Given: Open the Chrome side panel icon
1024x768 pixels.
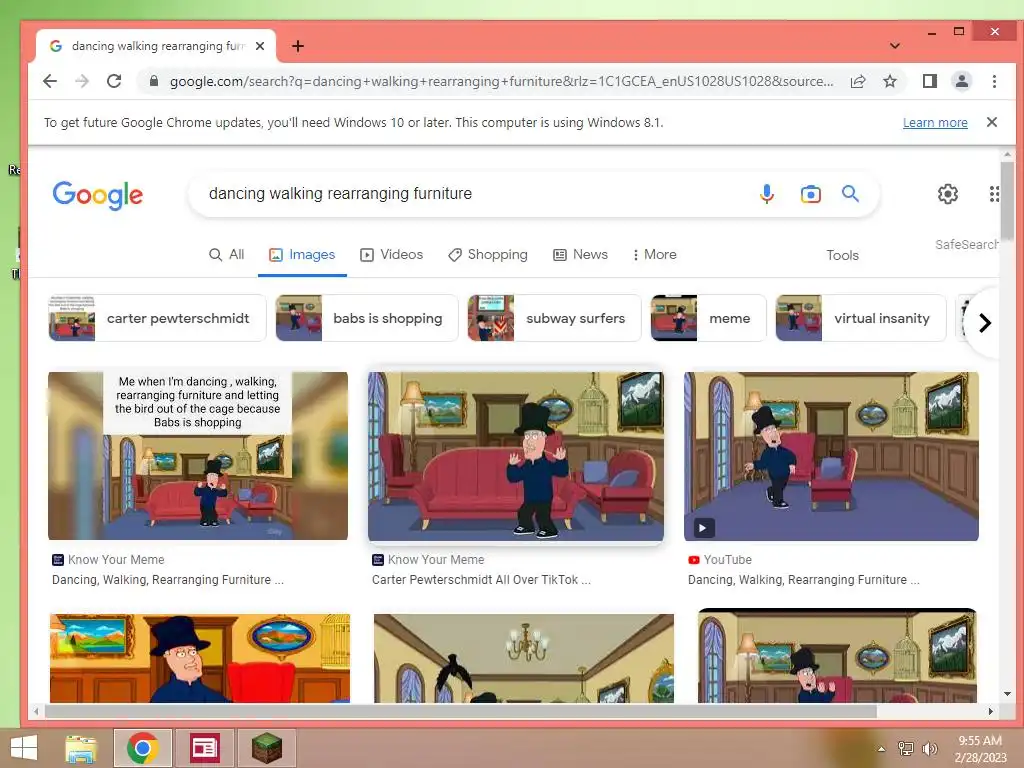Looking at the screenshot, I should 929,81.
